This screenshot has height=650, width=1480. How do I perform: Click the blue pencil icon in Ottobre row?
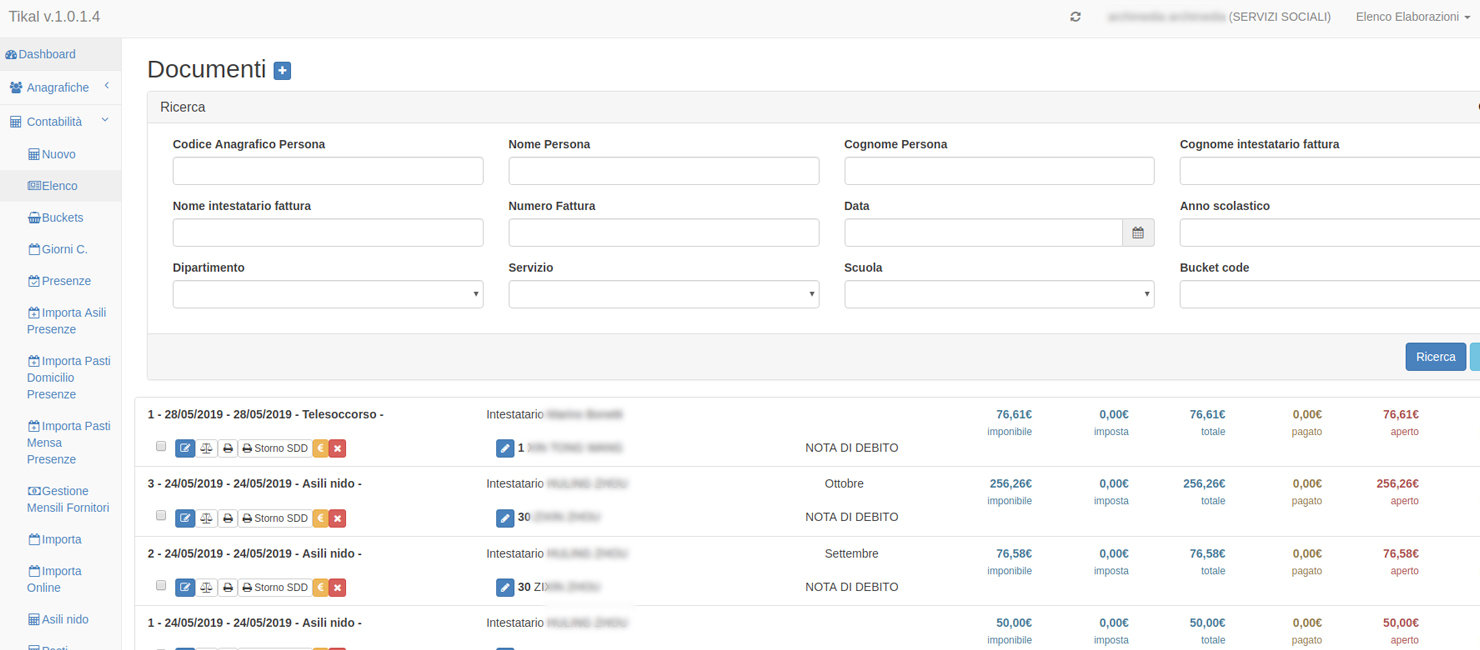(505, 518)
